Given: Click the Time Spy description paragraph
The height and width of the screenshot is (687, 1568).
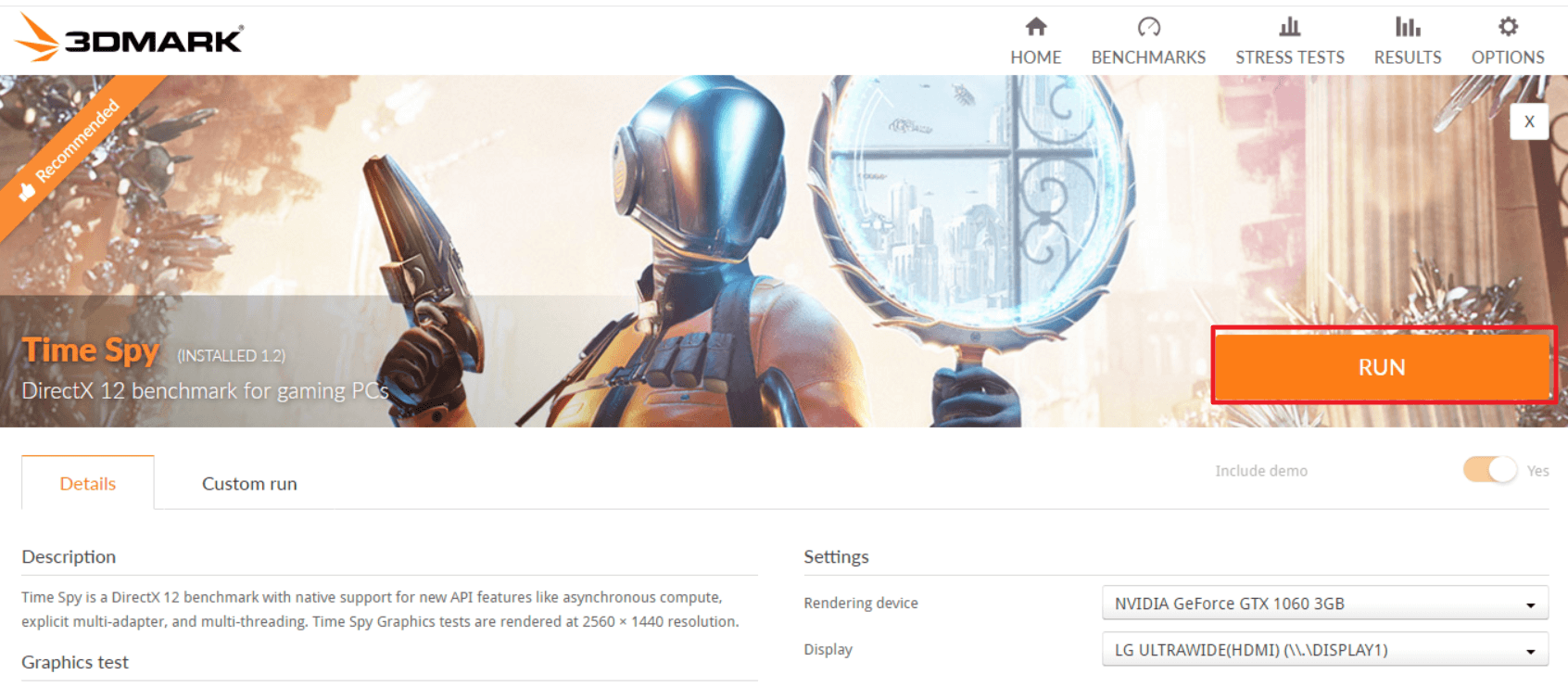Looking at the screenshot, I should click(380, 609).
